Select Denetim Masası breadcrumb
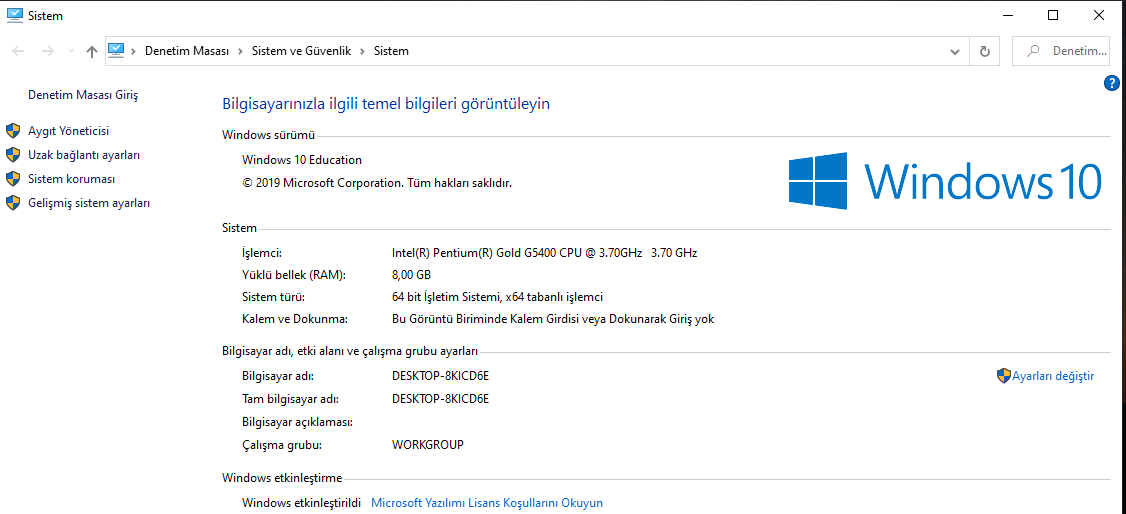1126x514 pixels. pyautogui.click(x=187, y=51)
